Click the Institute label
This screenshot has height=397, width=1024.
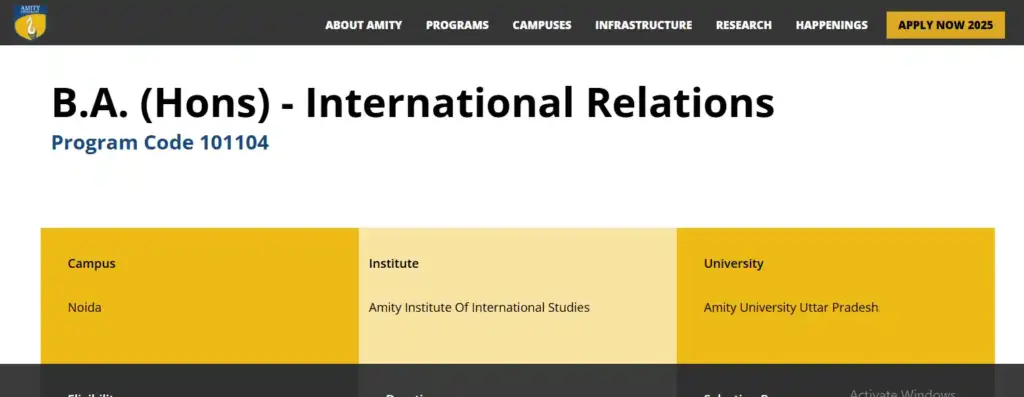(x=393, y=263)
